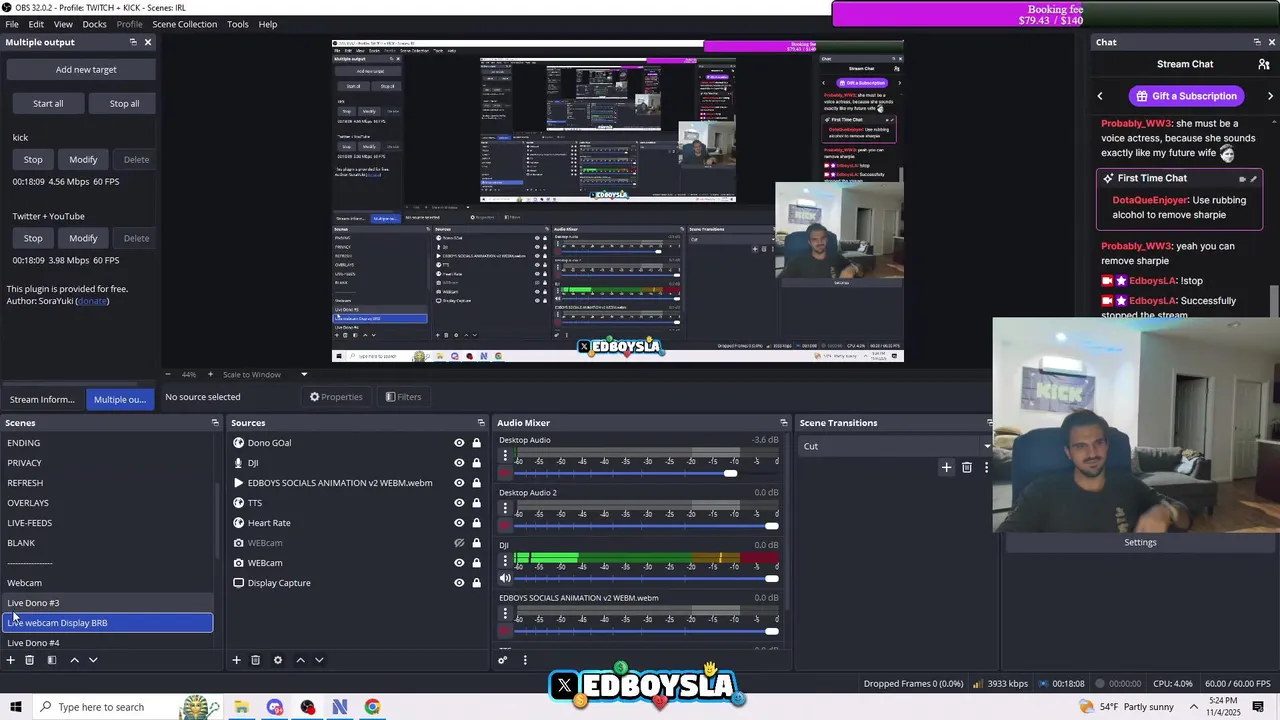This screenshot has width=1280, height=720.
Task: Move scene down with the down arrow
Action: coord(93,660)
